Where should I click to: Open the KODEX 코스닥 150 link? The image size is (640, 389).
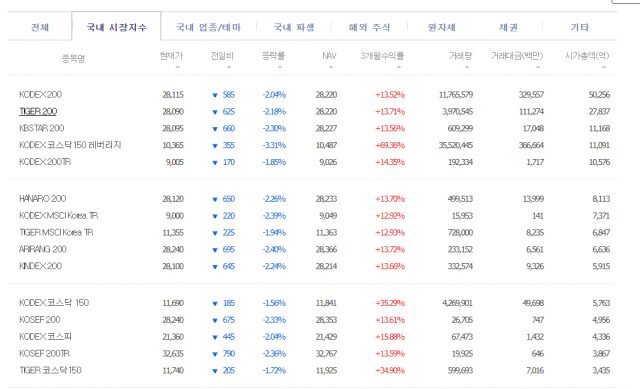coord(54,303)
